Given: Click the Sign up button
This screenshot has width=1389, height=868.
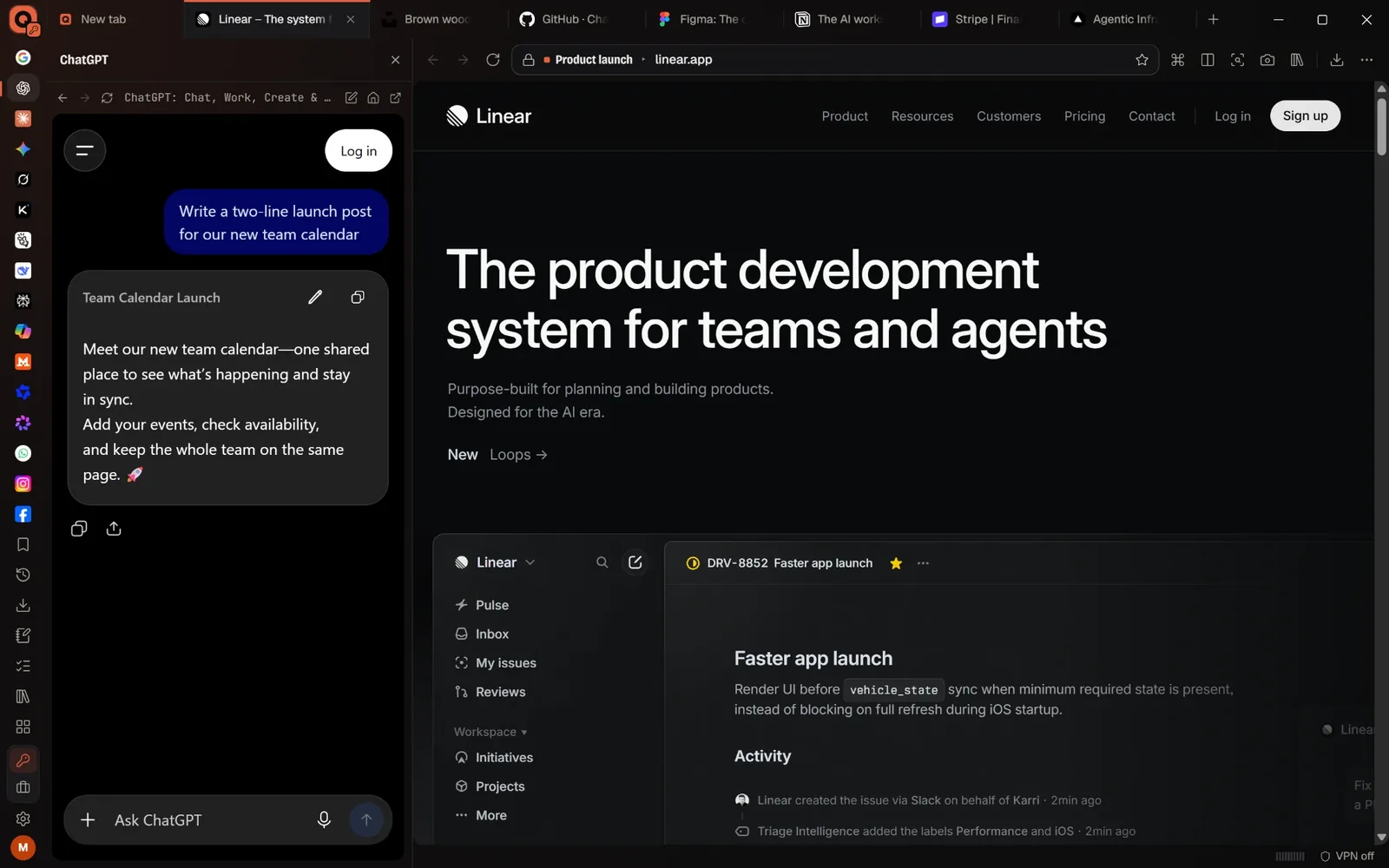Looking at the screenshot, I should click(x=1305, y=115).
